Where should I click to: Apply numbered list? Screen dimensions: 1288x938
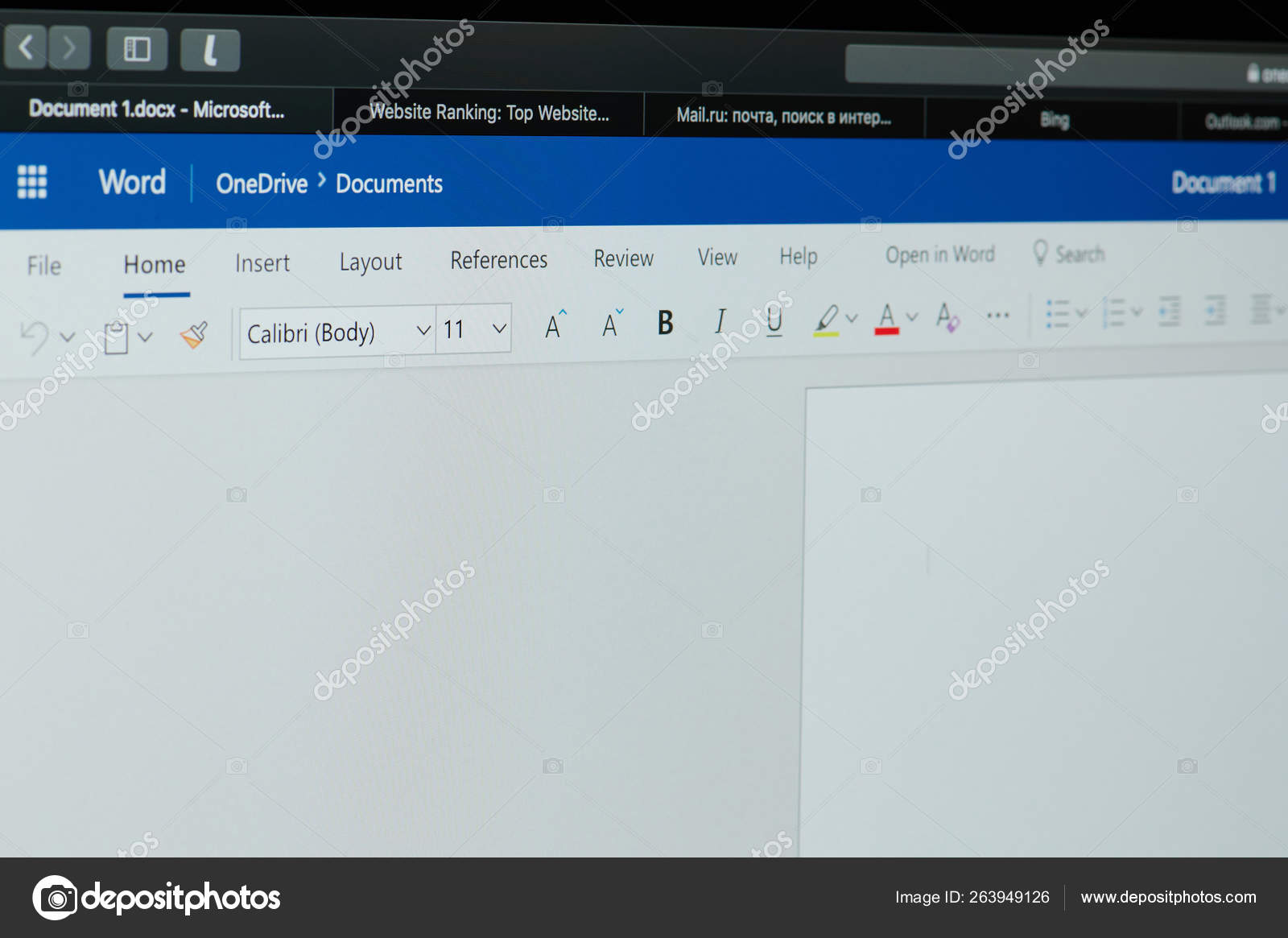pos(1114,312)
